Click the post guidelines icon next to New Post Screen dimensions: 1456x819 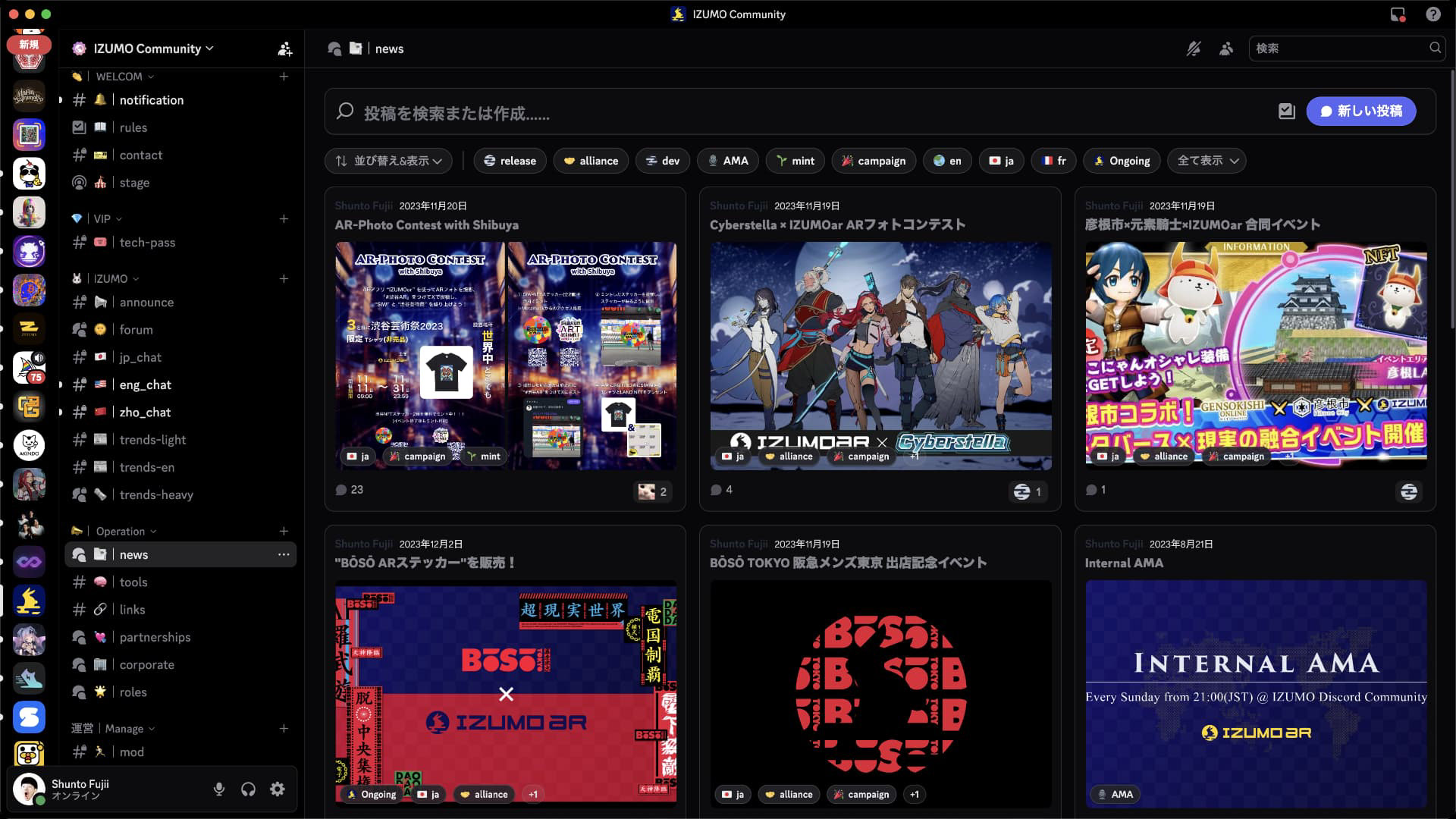(x=1287, y=111)
